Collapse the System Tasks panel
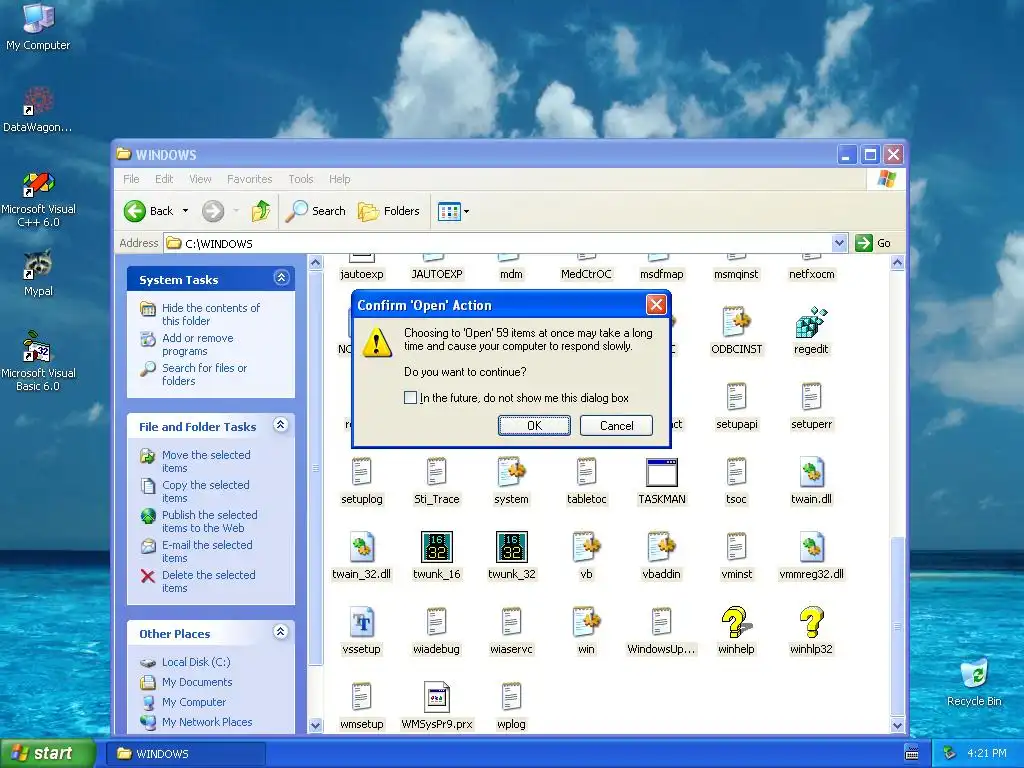The width and height of the screenshot is (1024, 768). tap(281, 278)
